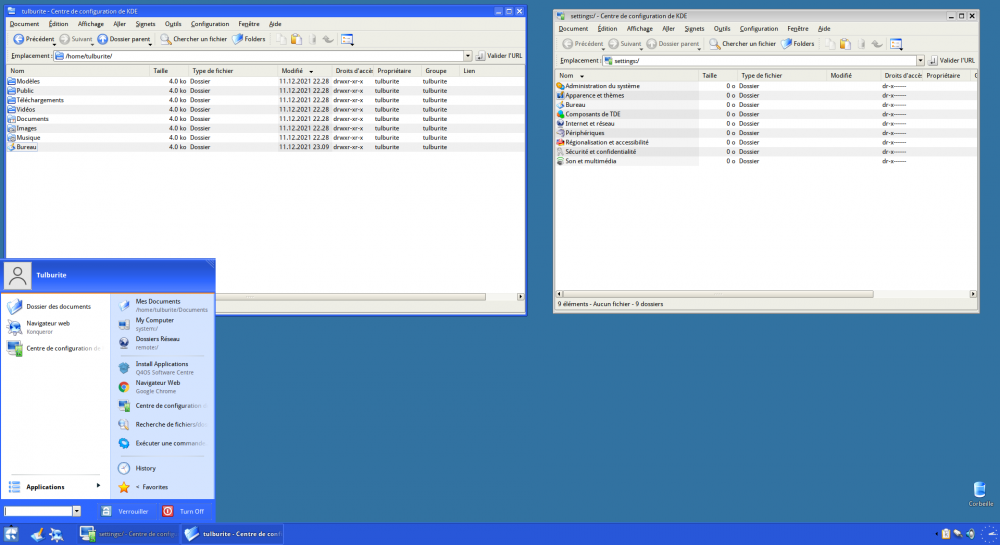
Task: Expand system tray hidden icons arrow
Action: (936, 534)
